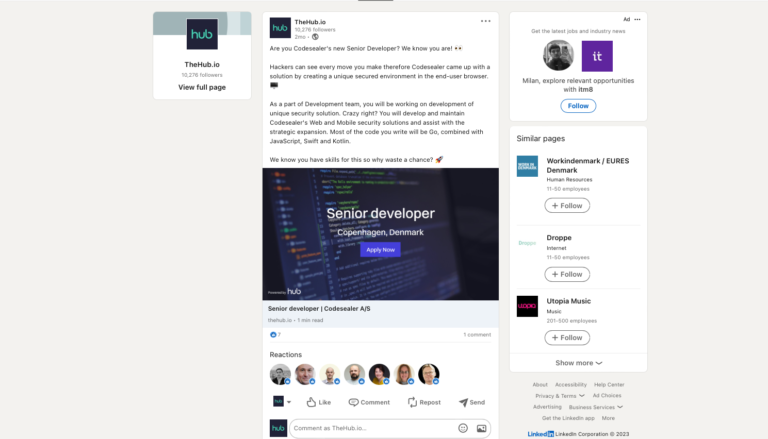Image resolution: width=768 pixels, height=439 pixels.
Task: Open the Droppe page name
Action: pos(559,238)
